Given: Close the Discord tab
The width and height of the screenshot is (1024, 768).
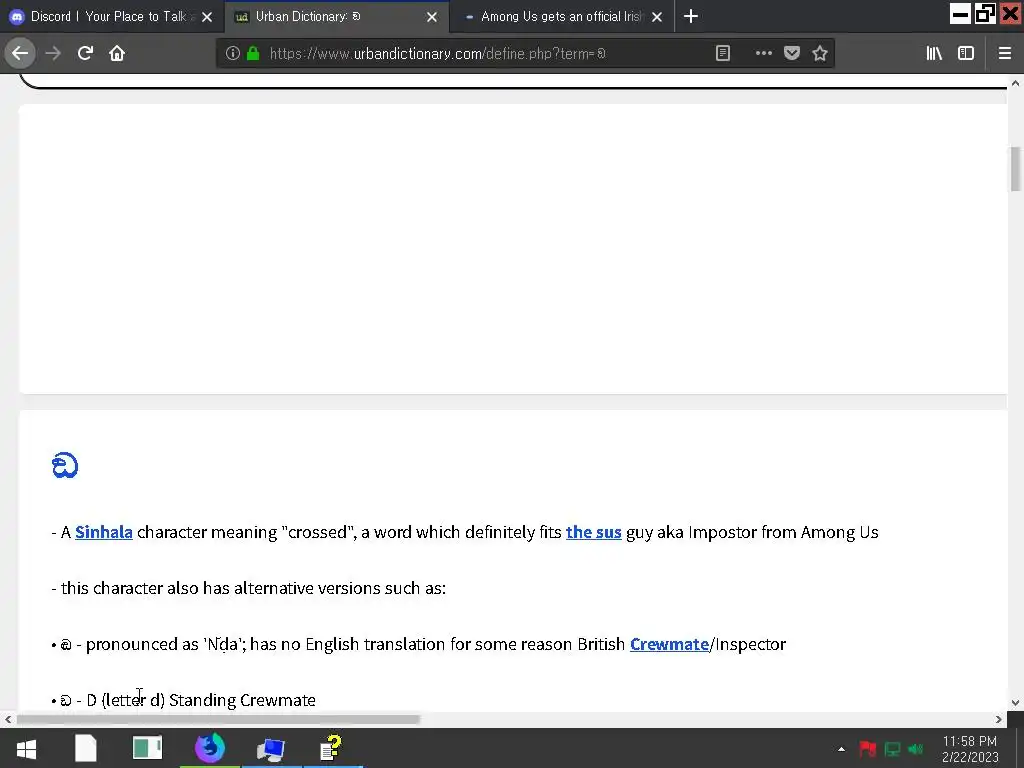Looking at the screenshot, I should (x=207, y=17).
